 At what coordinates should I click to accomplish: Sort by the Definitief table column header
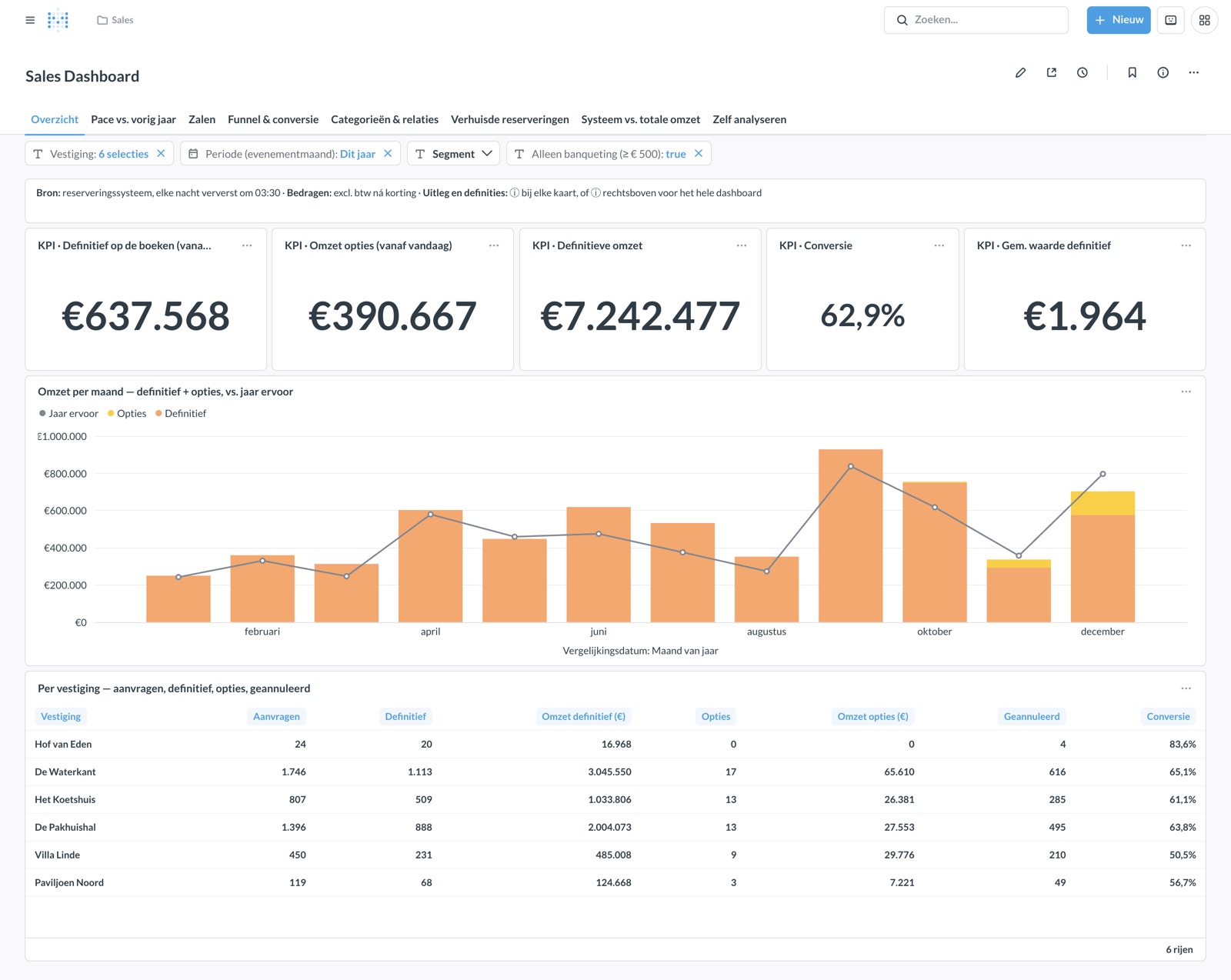click(405, 716)
